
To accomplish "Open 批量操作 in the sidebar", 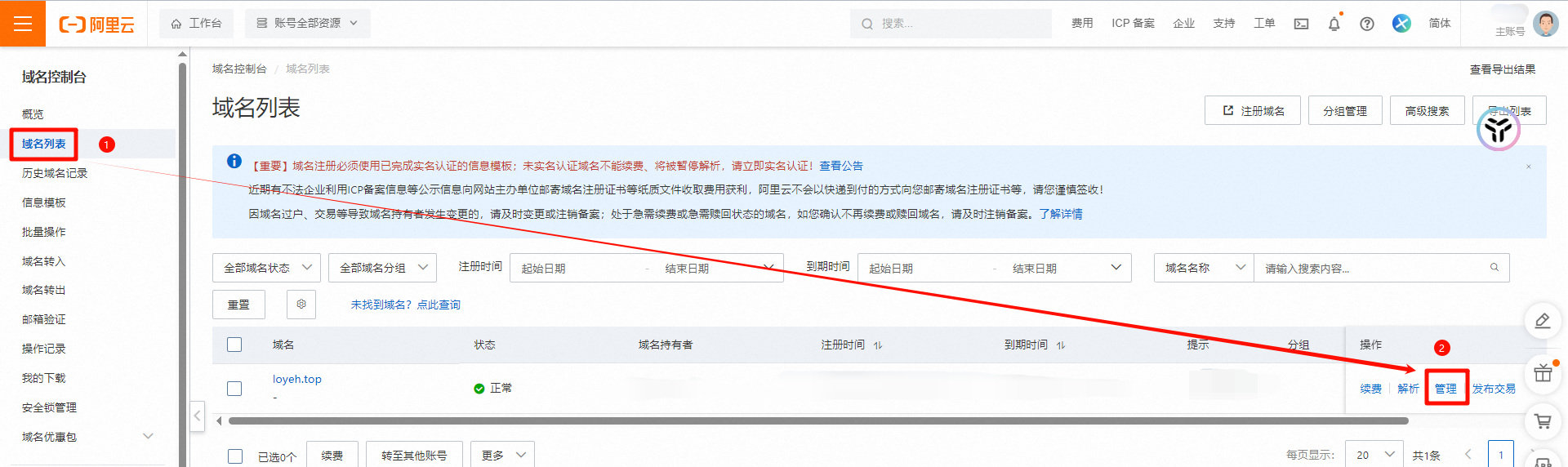I will tap(44, 232).
